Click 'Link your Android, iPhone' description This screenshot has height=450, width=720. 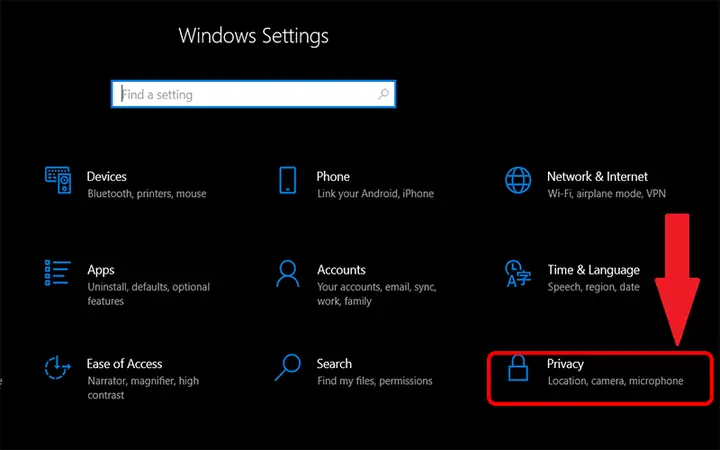click(375, 194)
